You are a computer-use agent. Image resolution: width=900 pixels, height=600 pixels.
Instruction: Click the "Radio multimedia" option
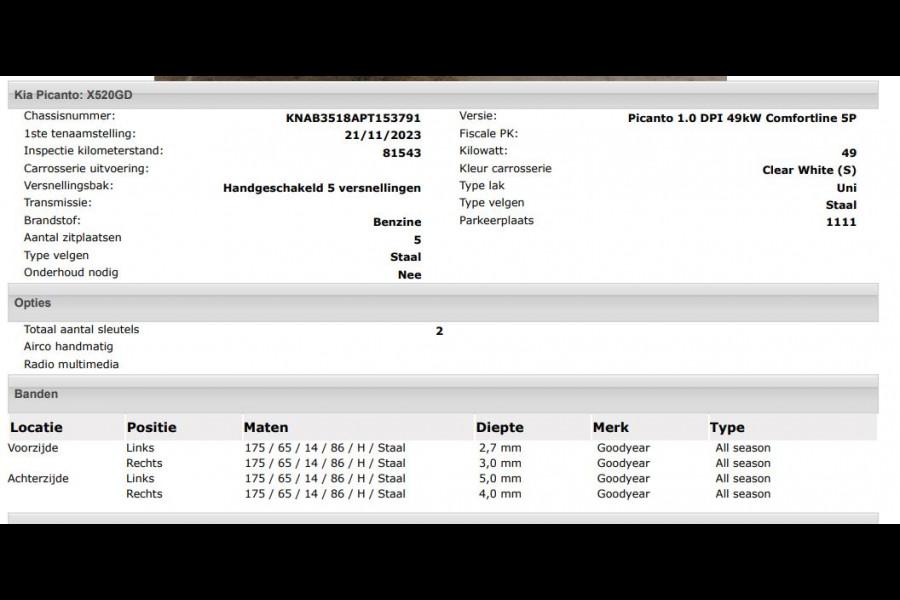tap(71, 364)
